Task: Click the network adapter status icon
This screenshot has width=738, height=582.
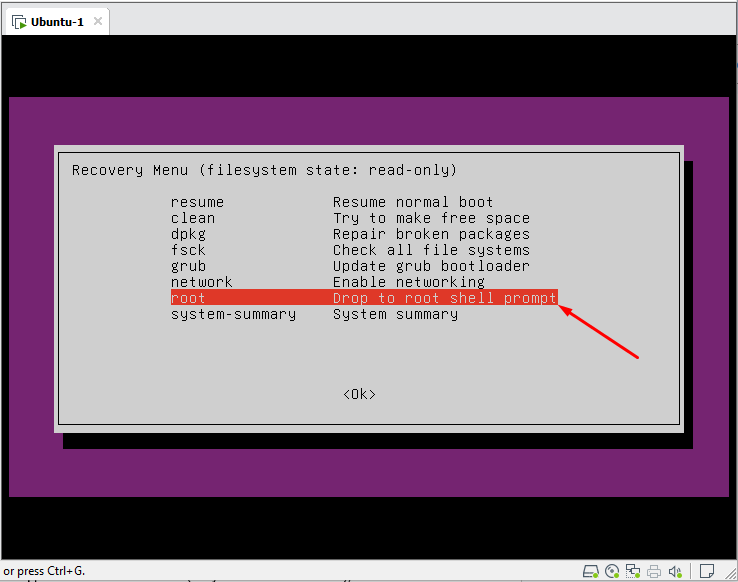Action: point(633,571)
